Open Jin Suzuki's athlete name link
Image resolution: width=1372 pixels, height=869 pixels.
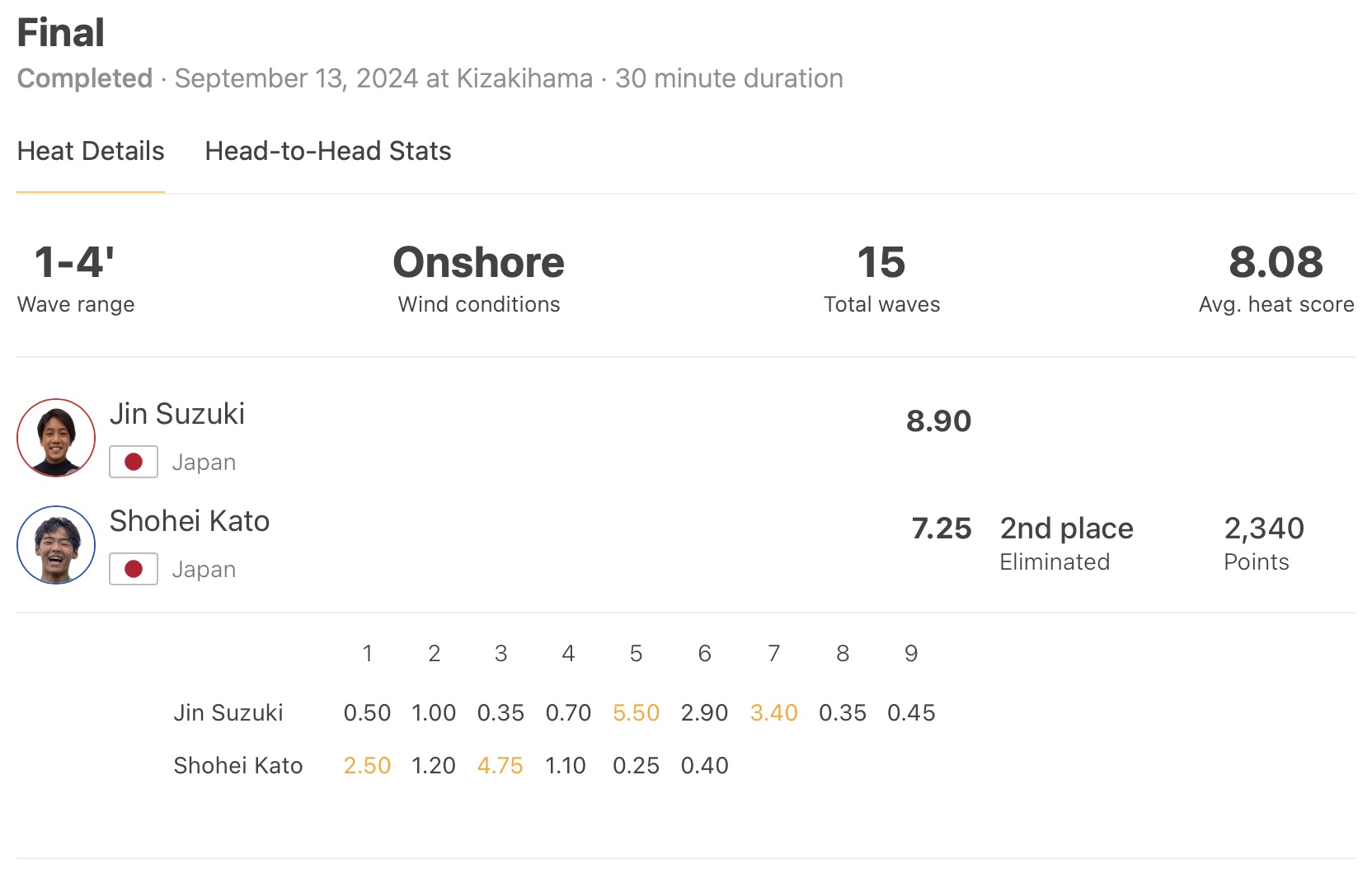177,414
